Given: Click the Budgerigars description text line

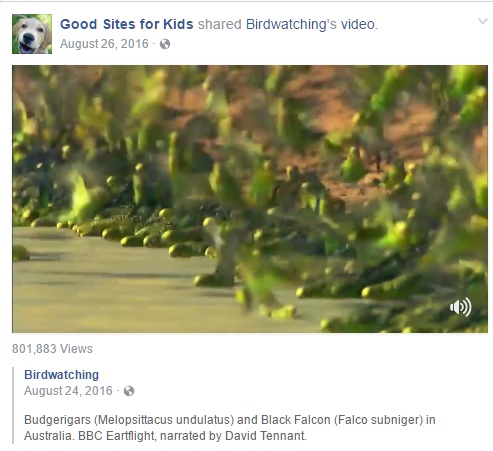Looking at the screenshot, I should (x=230, y=420).
